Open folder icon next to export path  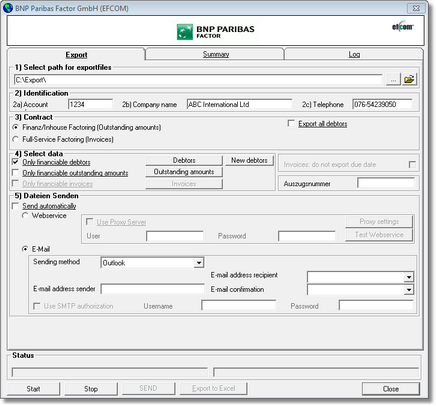click(409, 80)
